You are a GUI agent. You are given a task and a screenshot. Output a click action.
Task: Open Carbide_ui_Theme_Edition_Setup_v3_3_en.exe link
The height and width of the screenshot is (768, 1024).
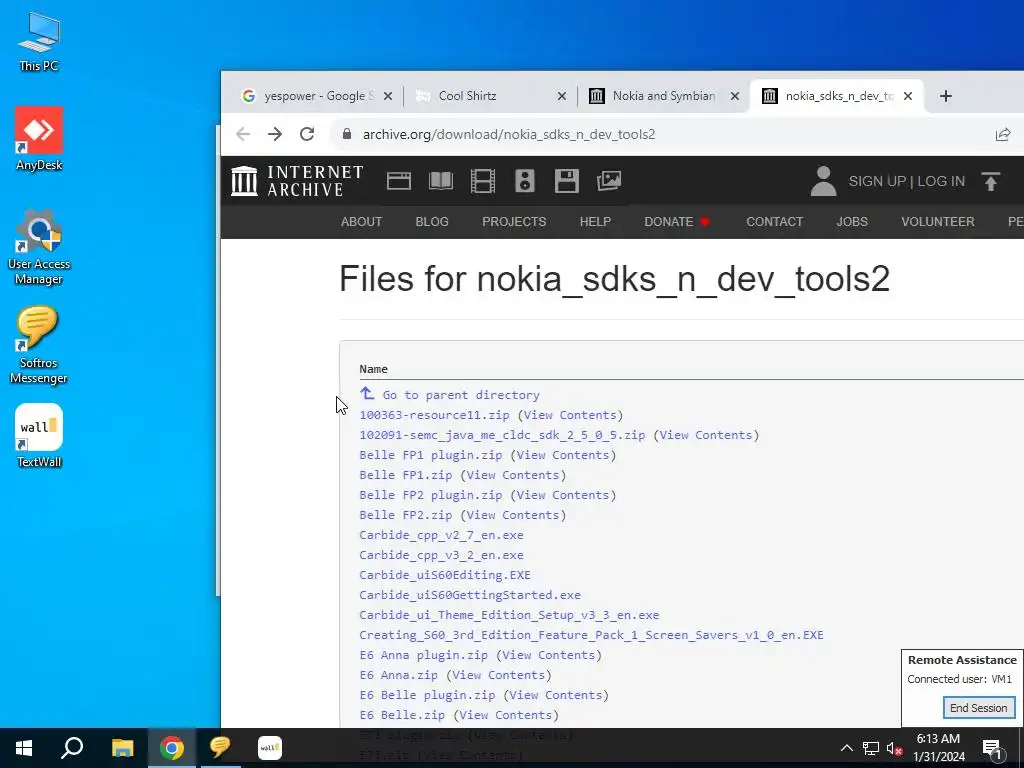tap(509, 615)
